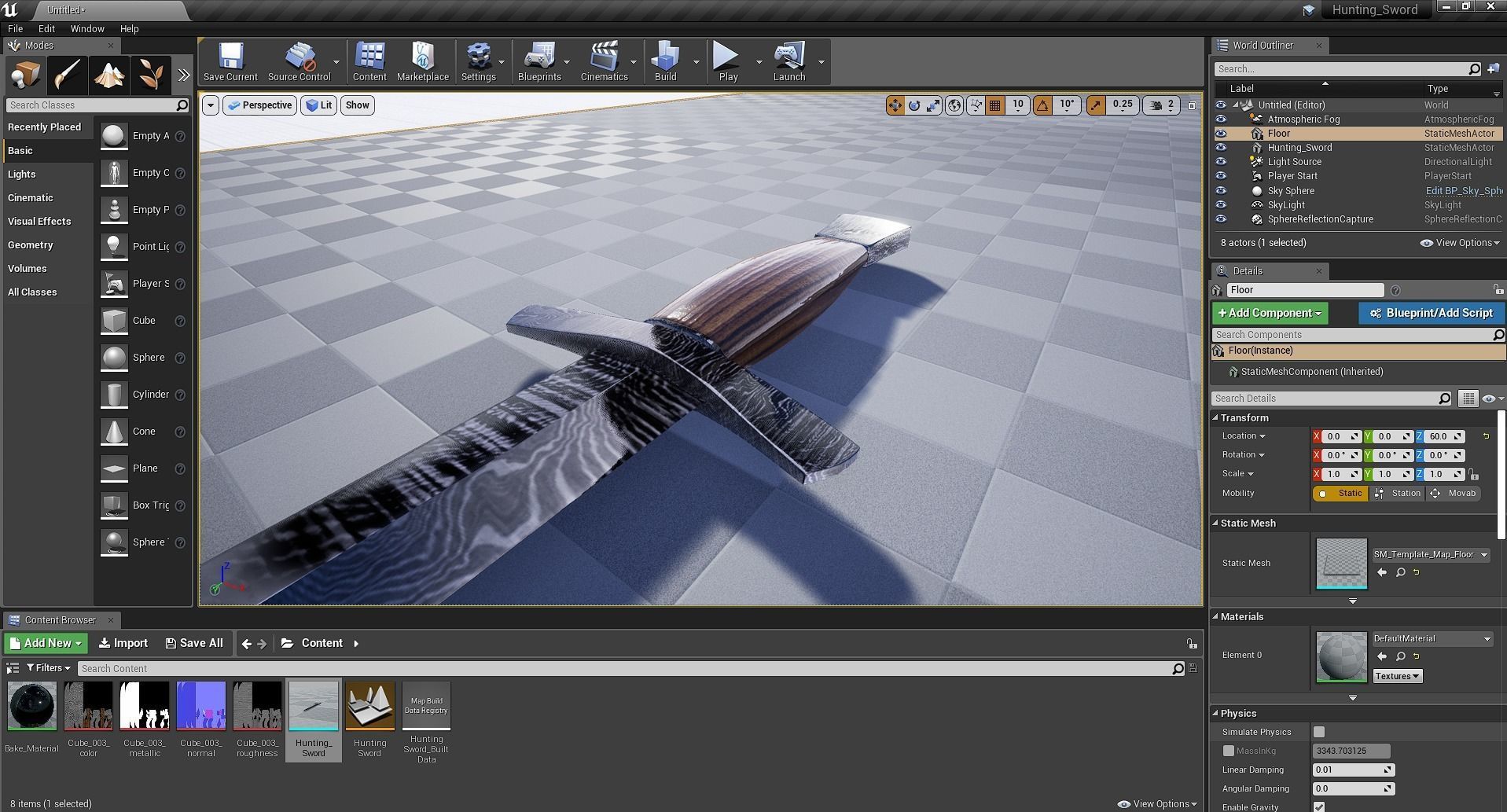Play the level in editor
Screen dimensions: 1507x812
pyautogui.click(x=728, y=61)
